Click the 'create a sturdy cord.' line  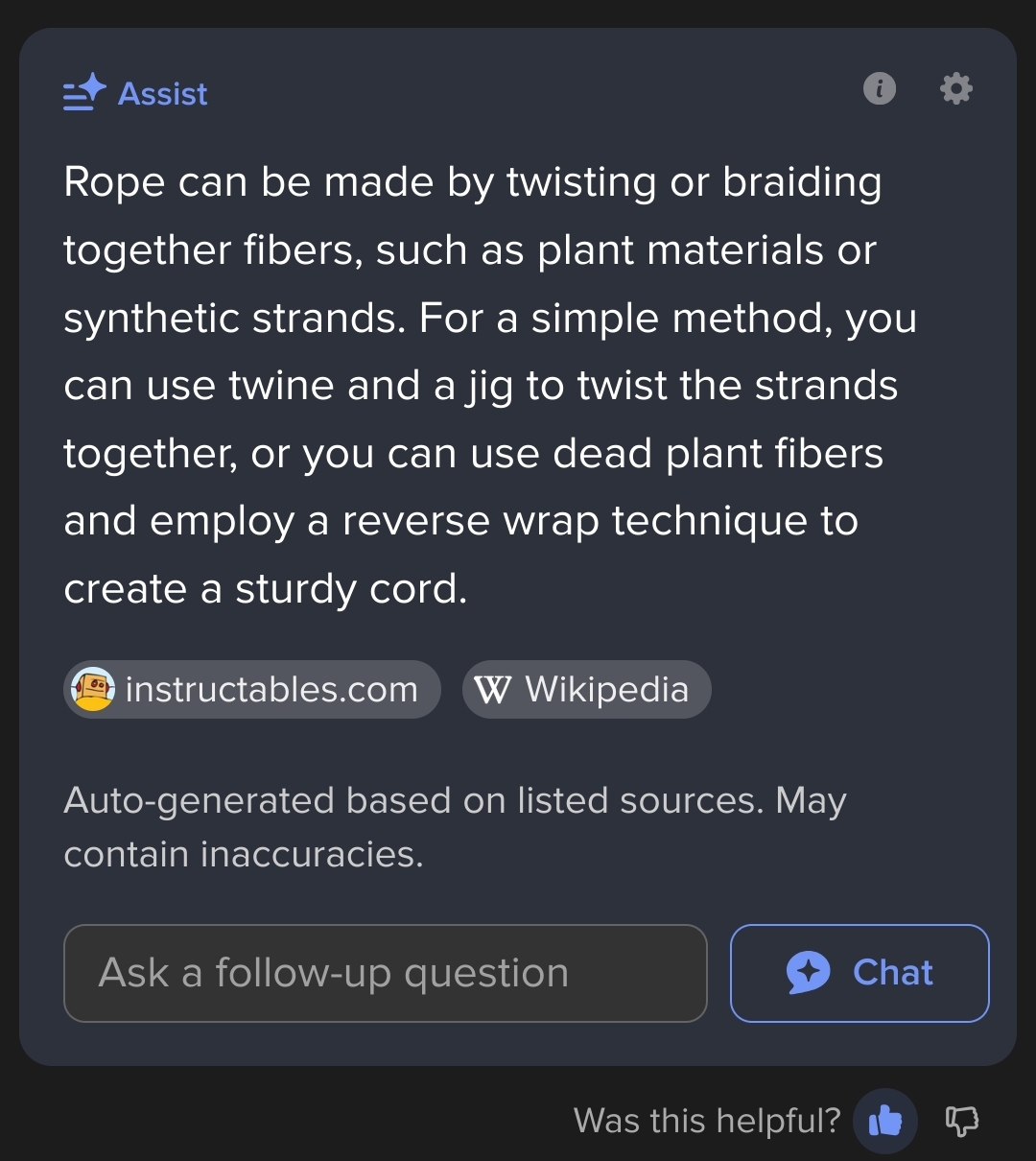coord(266,589)
